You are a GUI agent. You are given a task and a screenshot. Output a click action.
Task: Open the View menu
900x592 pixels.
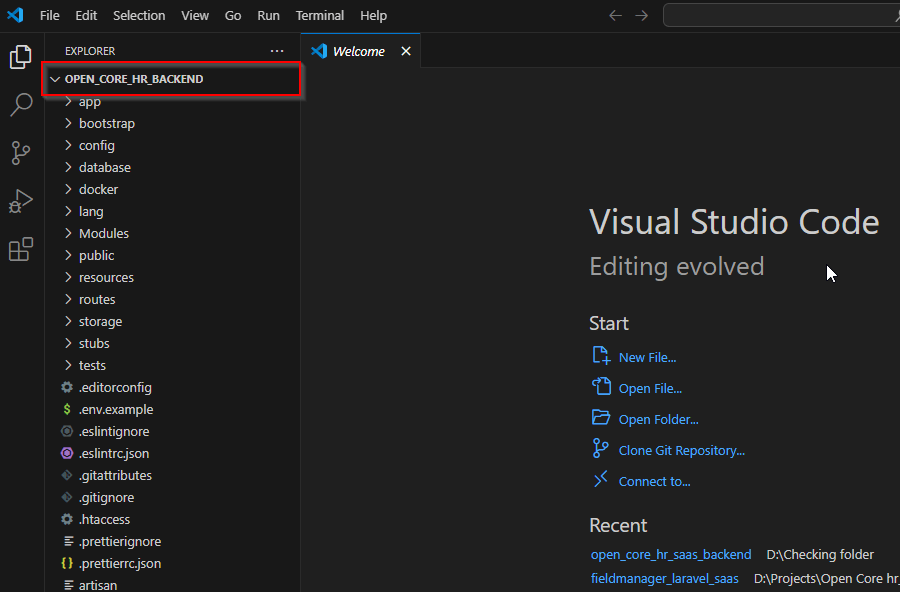(x=195, y=16)
